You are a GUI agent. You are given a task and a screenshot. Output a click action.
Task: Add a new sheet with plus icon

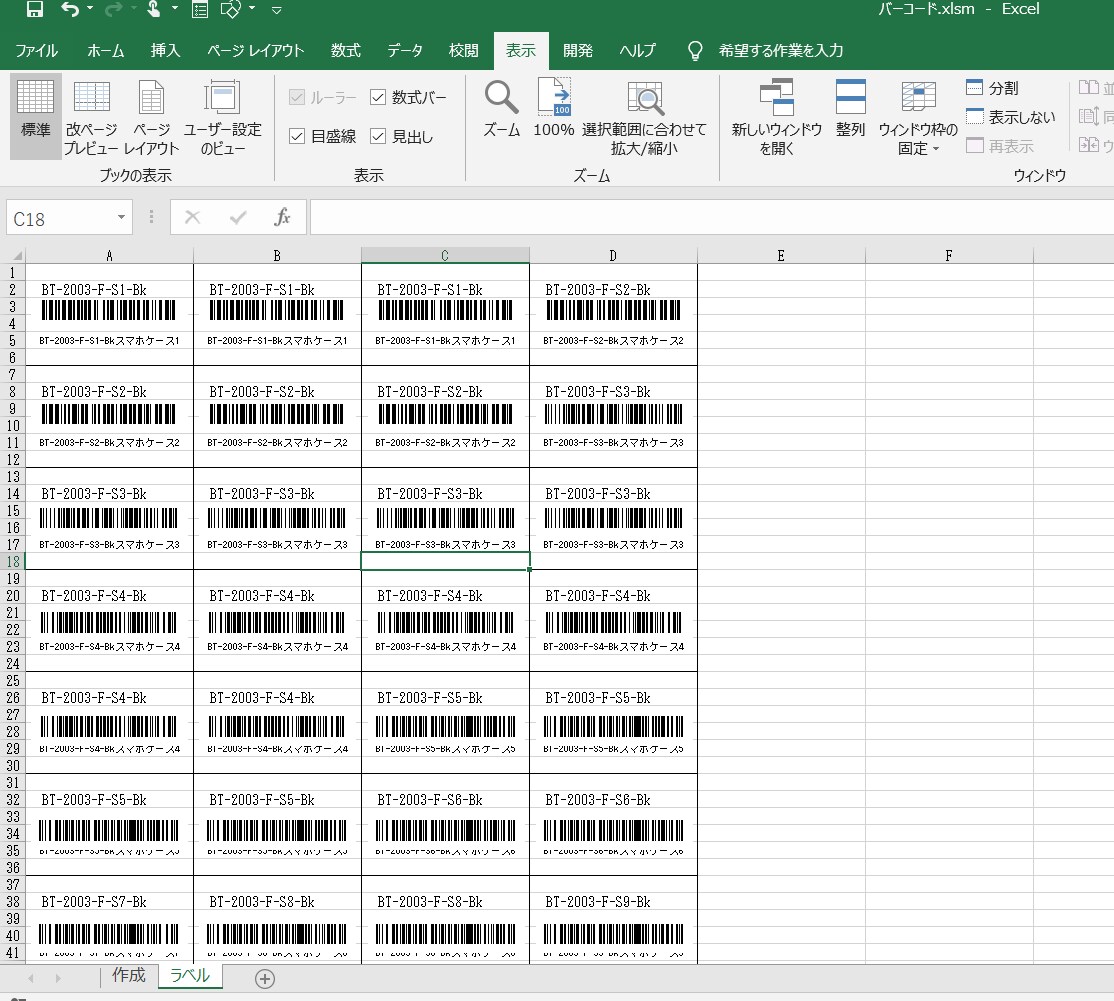click(x=265, y=979)
